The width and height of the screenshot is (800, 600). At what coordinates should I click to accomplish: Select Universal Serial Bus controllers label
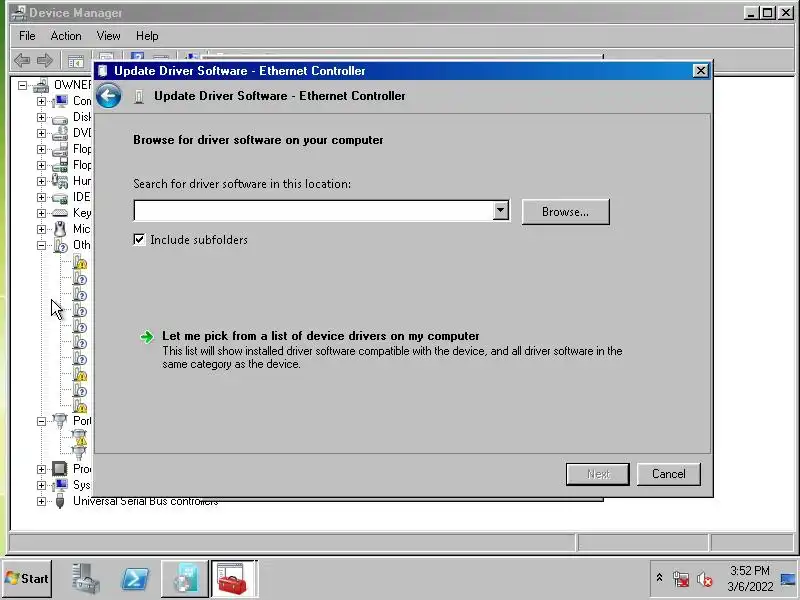coord(145,501)
